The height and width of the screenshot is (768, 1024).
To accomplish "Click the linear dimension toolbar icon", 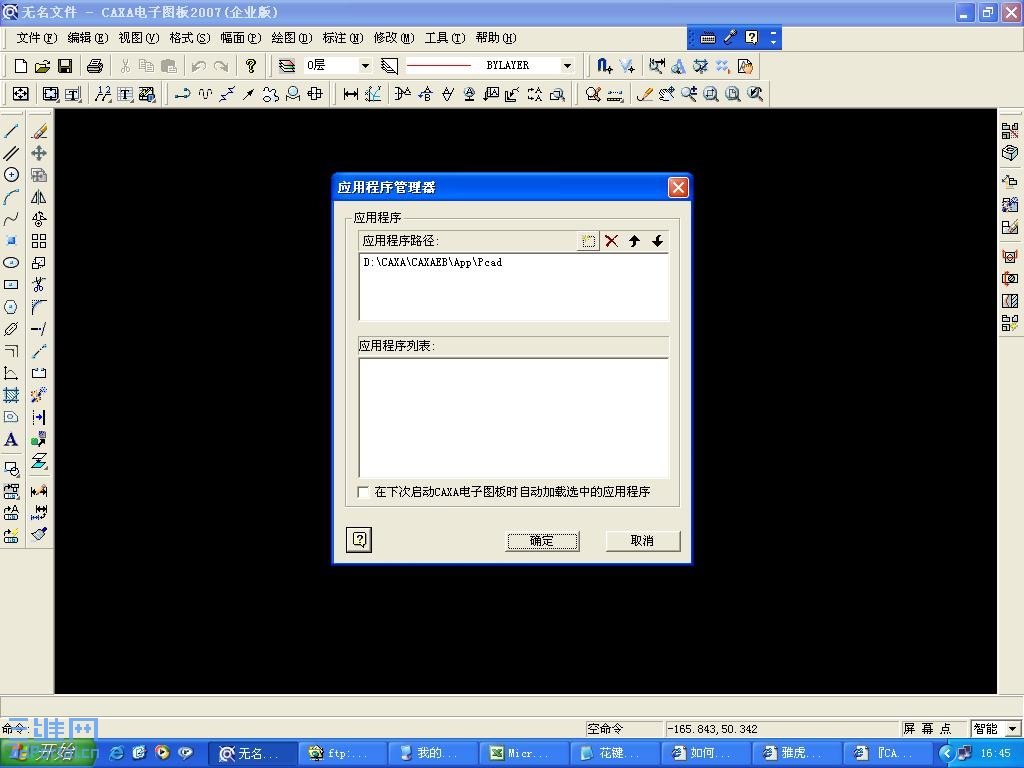I will [x=351, y=94].
